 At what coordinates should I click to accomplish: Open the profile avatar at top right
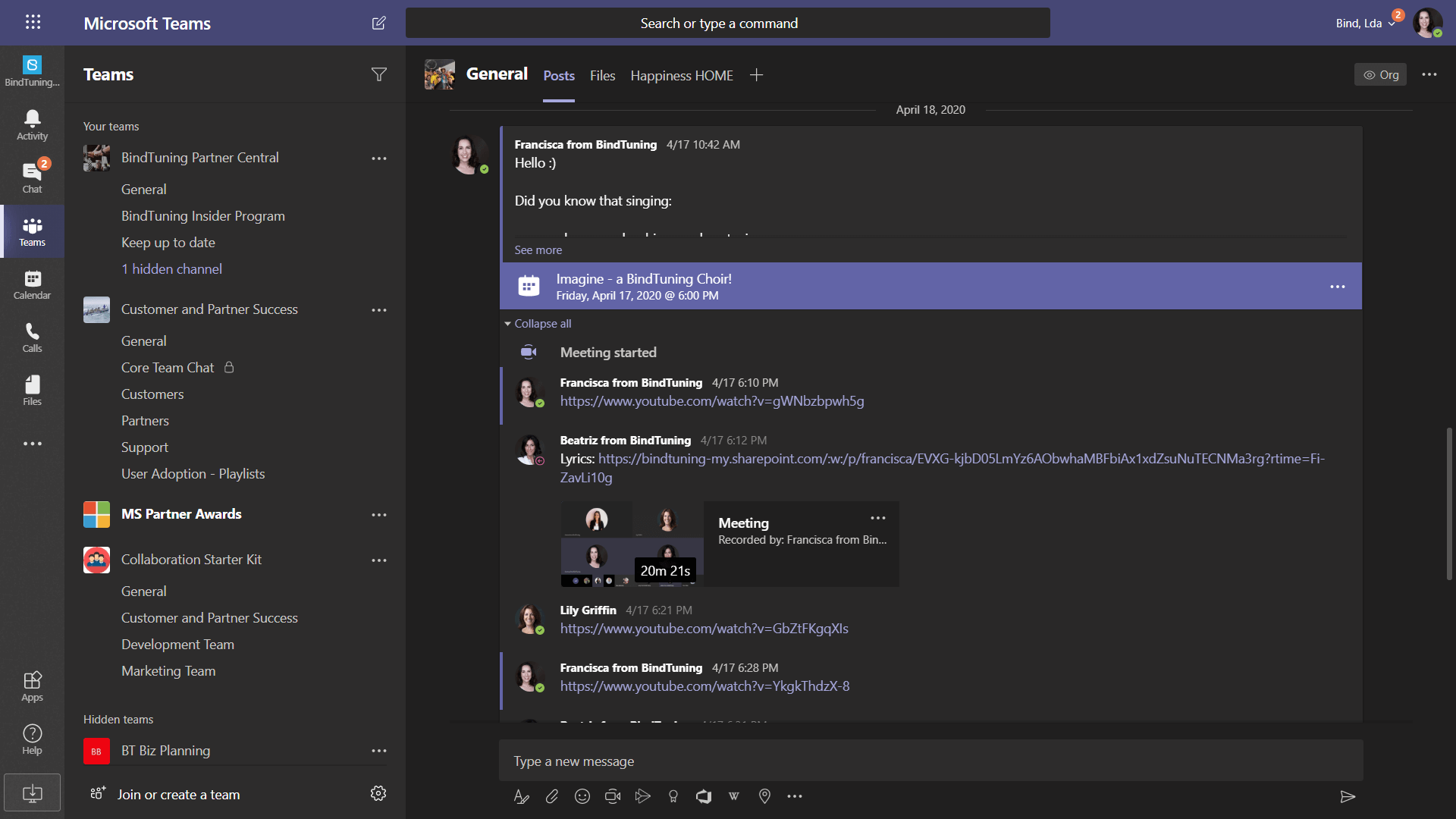[x=1426, y=23]
